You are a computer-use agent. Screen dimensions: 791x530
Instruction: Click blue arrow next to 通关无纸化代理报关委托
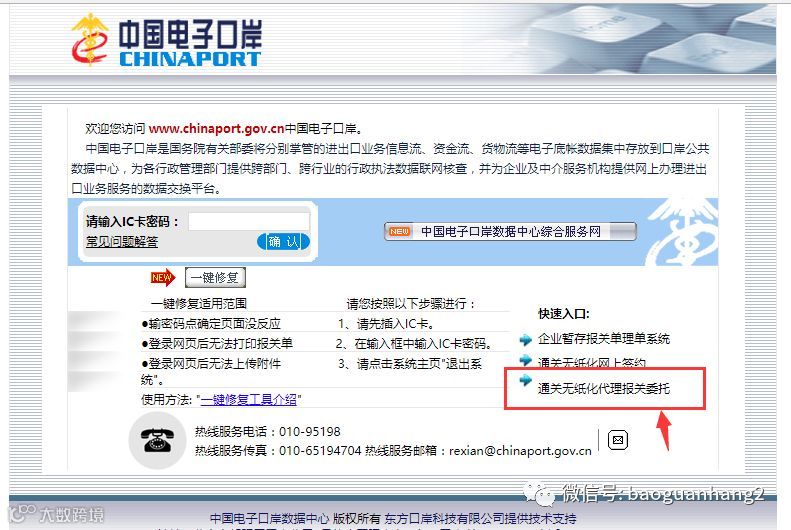coord(526,380)
